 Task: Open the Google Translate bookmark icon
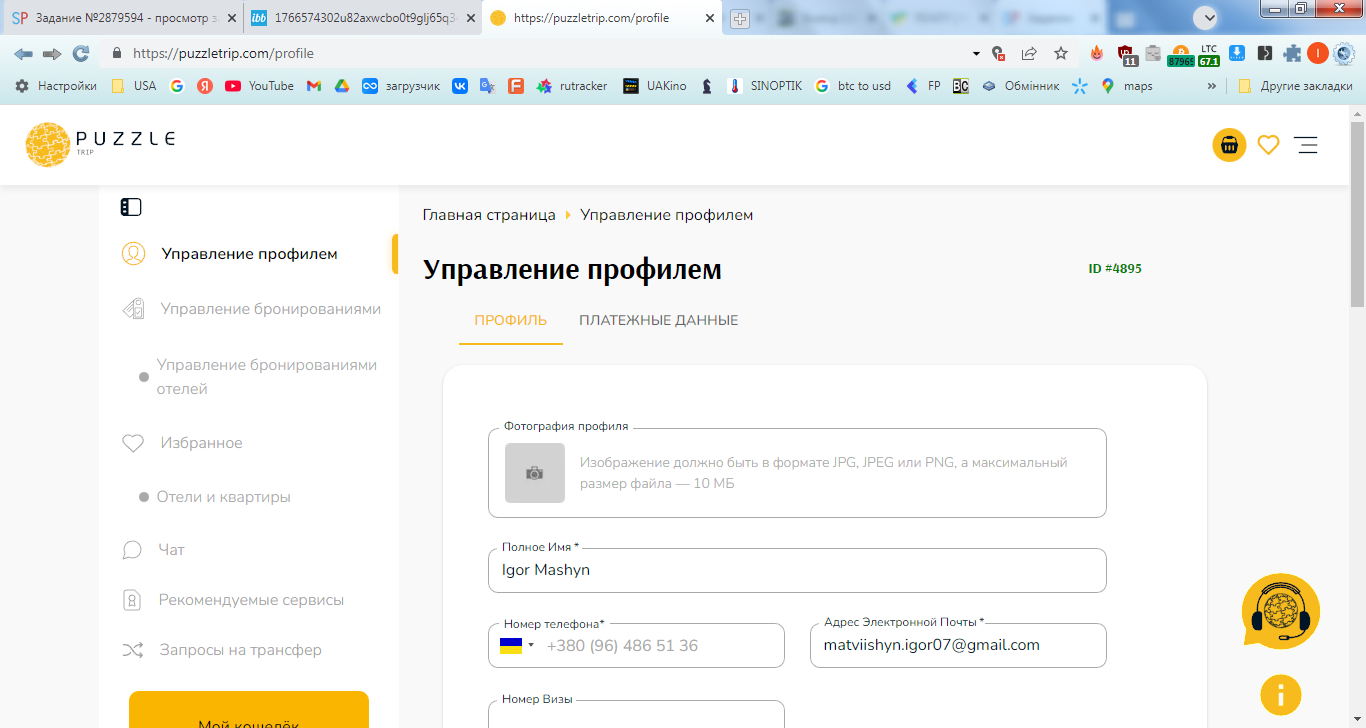[x=487, y=86]
